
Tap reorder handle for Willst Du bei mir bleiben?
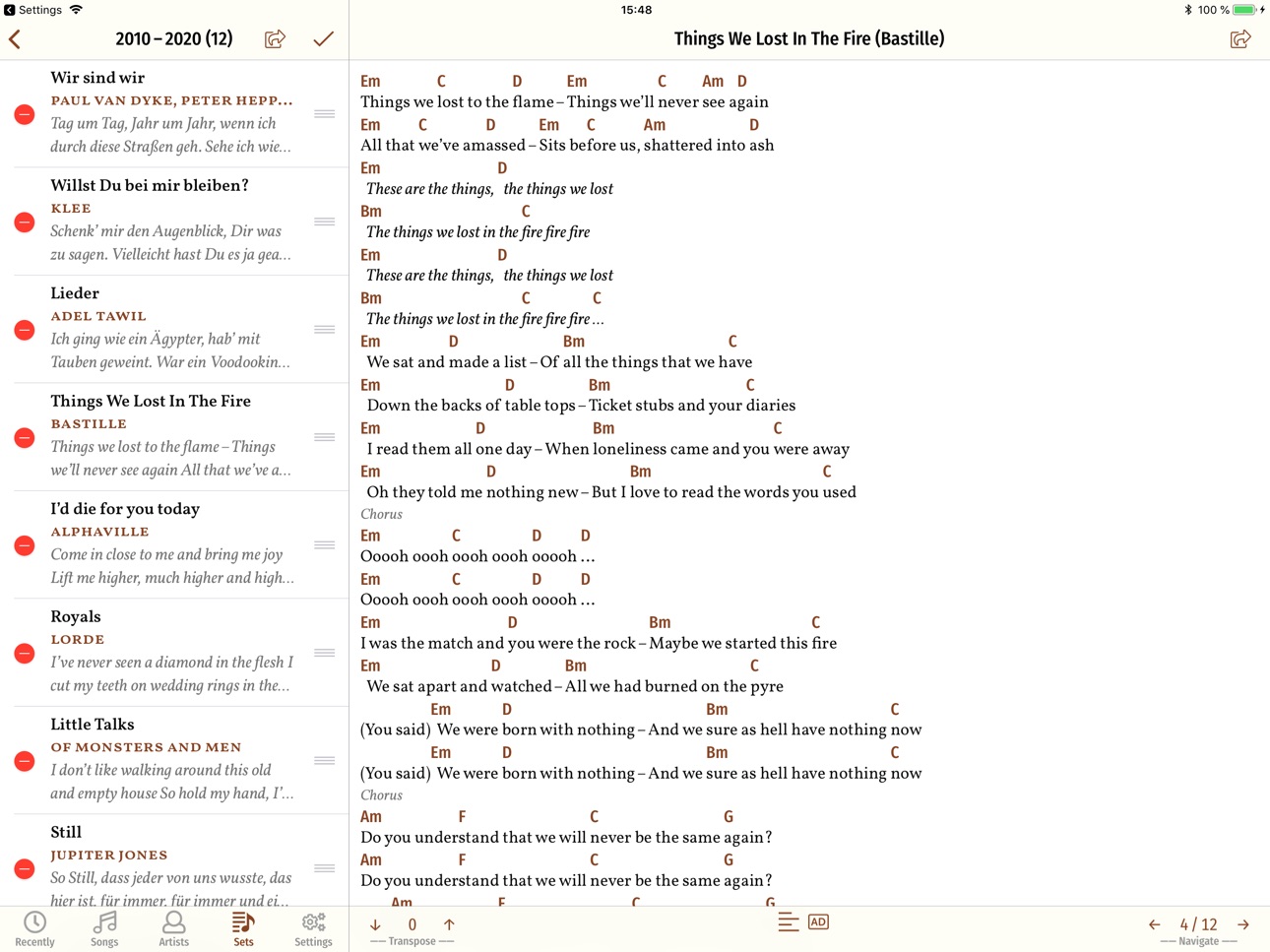click(x=325, y=222)
